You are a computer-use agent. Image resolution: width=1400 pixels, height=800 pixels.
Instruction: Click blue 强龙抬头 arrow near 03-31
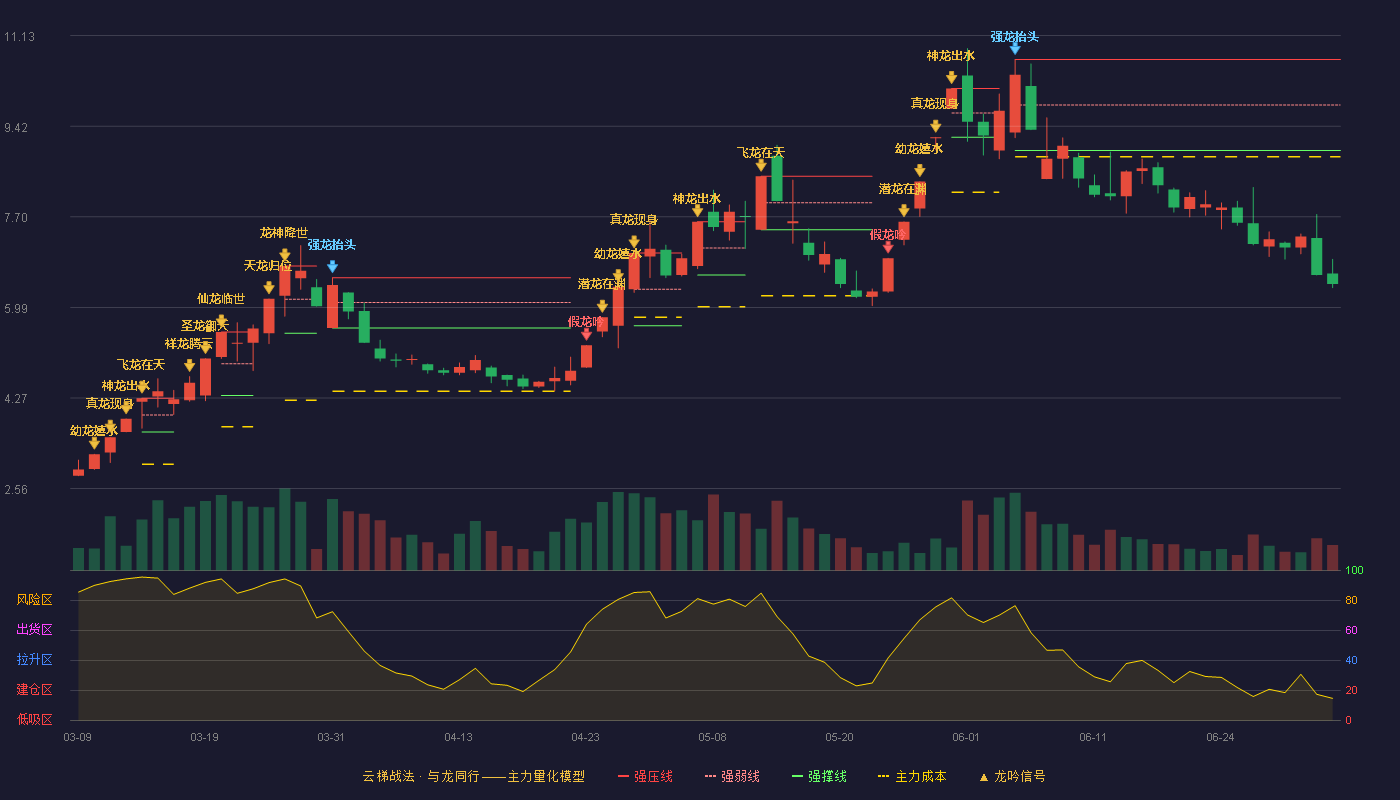pos(332,267)
